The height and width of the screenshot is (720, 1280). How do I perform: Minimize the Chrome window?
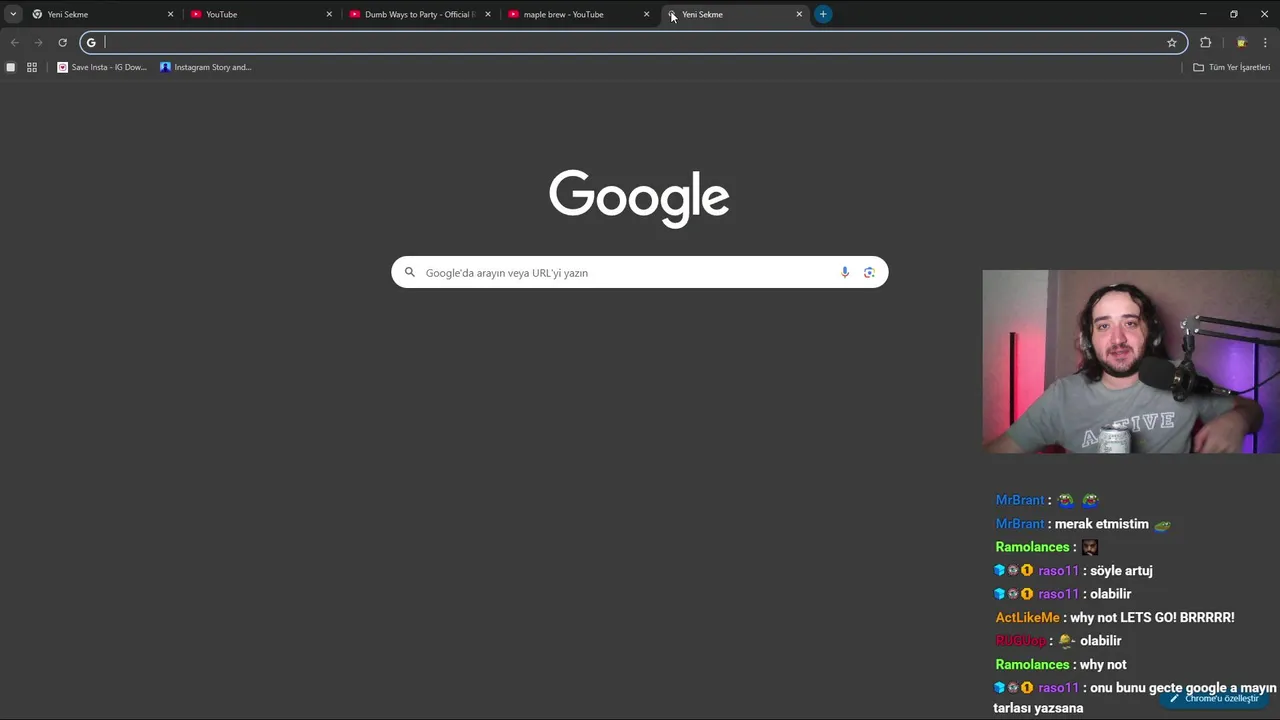pyautogui.click(x=1203, y=14)
